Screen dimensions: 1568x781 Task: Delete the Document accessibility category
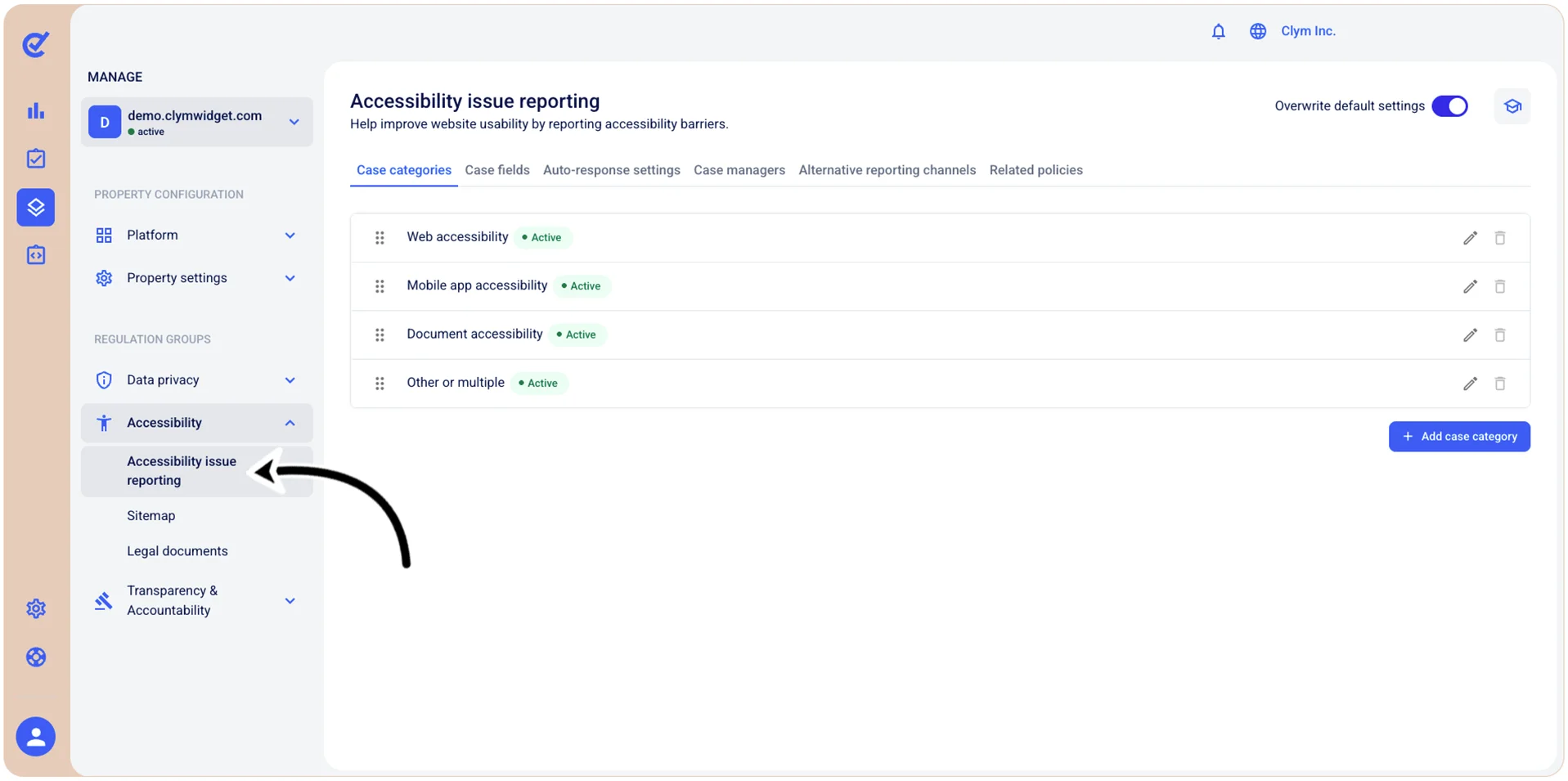pyautogui.click(x=1500, y=334)
